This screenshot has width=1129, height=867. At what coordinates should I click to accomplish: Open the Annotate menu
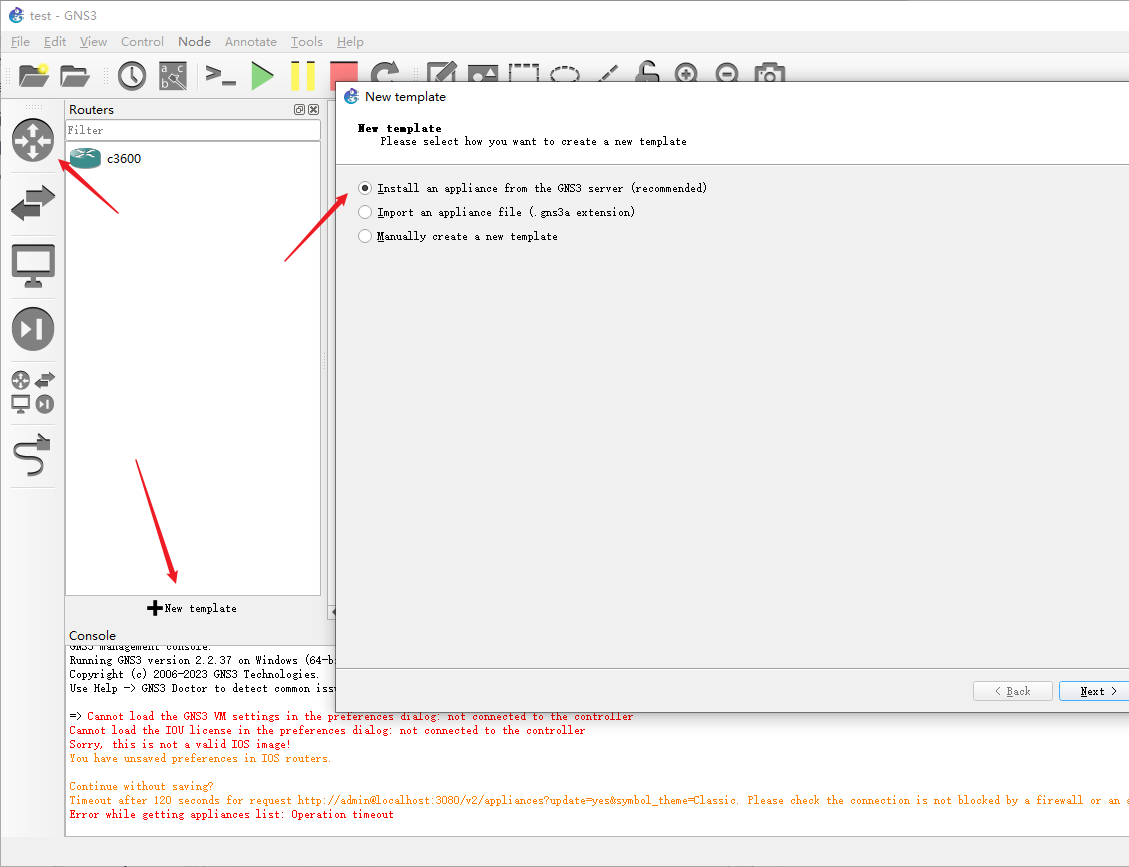coord(251,42)
